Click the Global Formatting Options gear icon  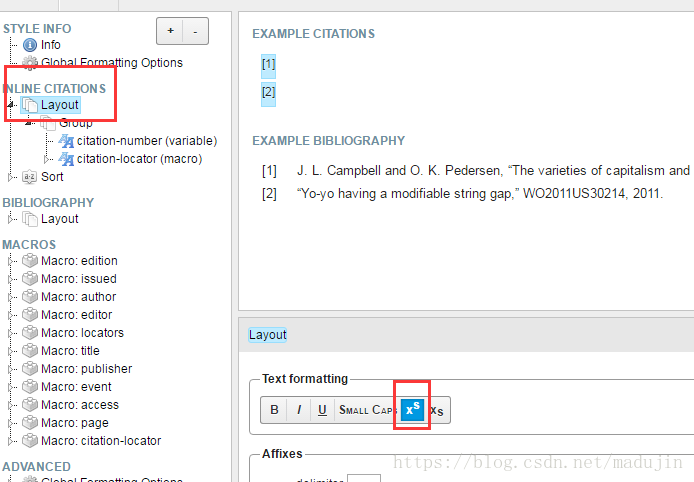30,63
